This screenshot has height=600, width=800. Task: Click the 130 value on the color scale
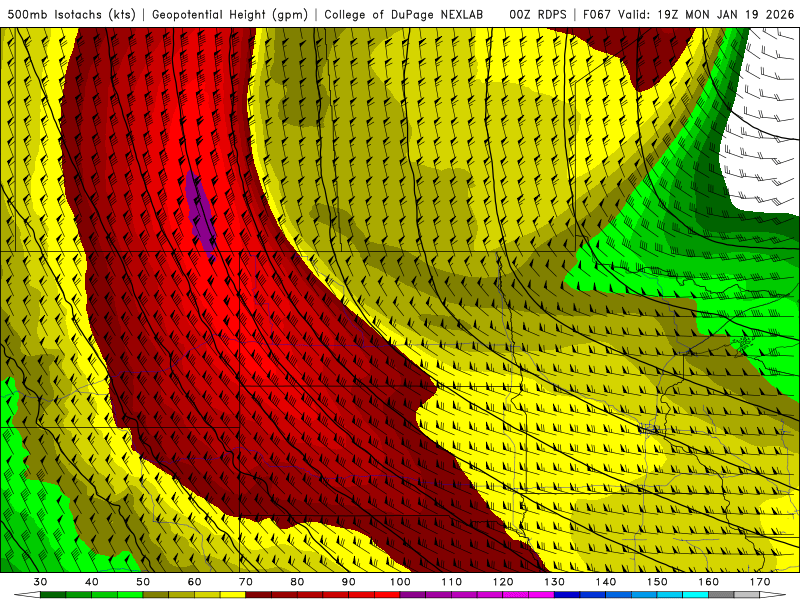554,582
